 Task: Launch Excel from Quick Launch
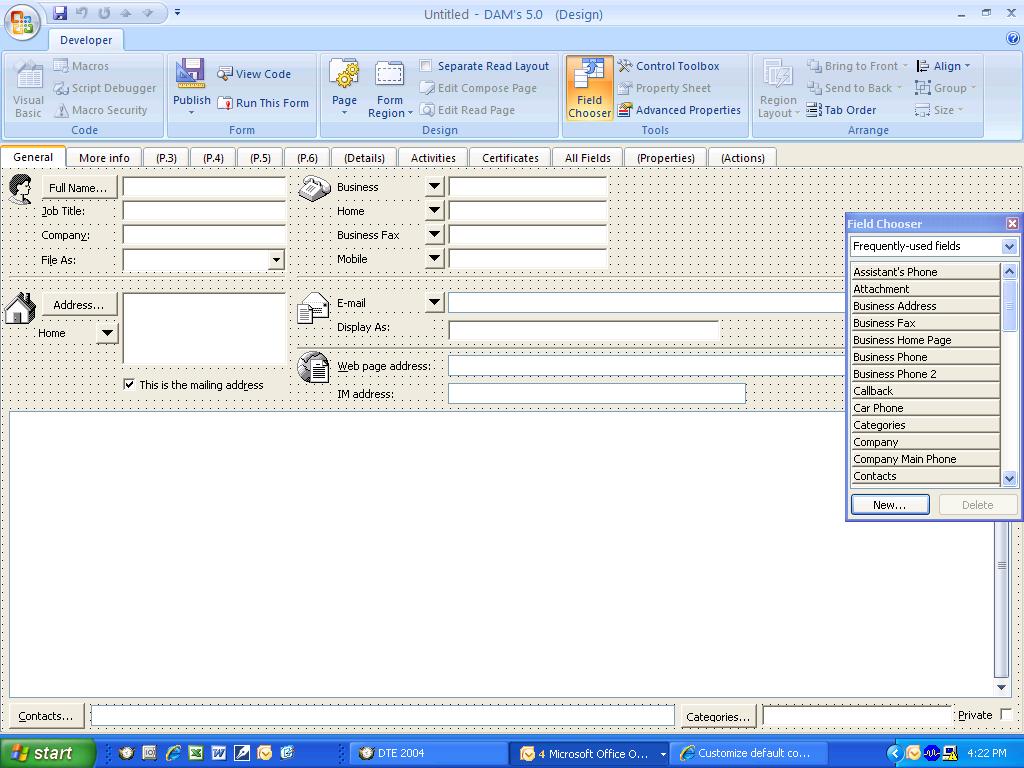pyautogui.click(x=195, y=753)
